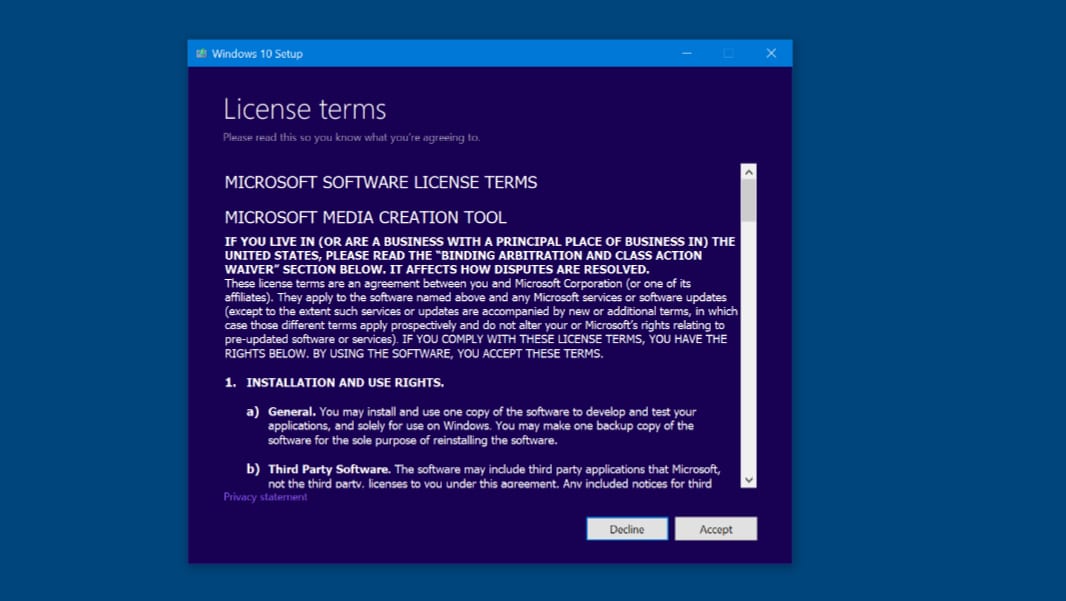Image resolution: width=1066 pixels, height=601 pixels.
Task: Minimize the Windows 10 Setup window
Action: tap(687, 53)
